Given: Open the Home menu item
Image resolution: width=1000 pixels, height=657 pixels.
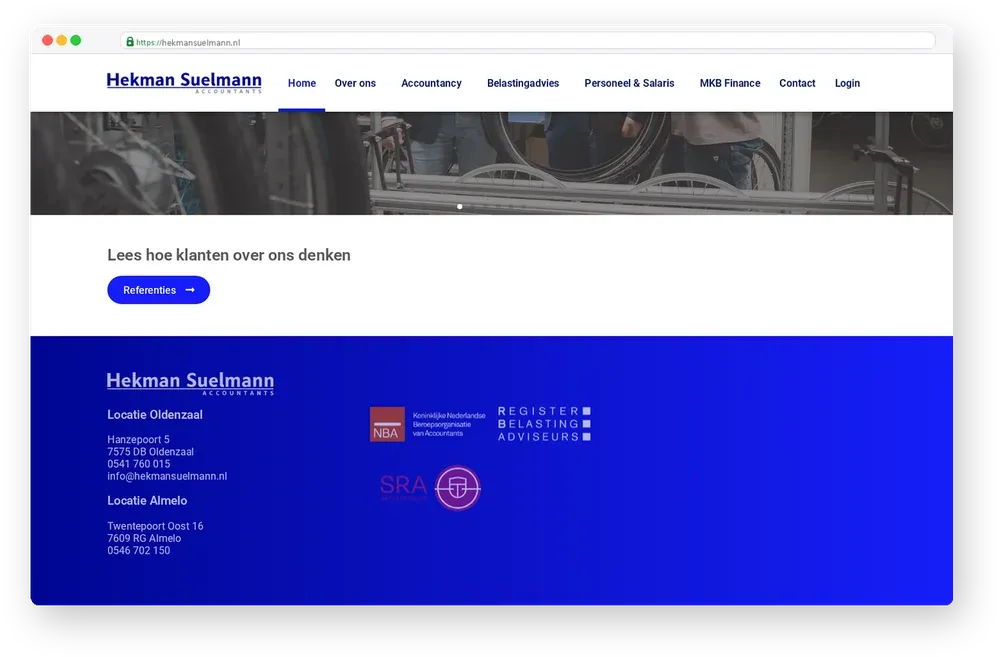Looking at the screenshot, I should pyautogui.click(x=302, y=83).
